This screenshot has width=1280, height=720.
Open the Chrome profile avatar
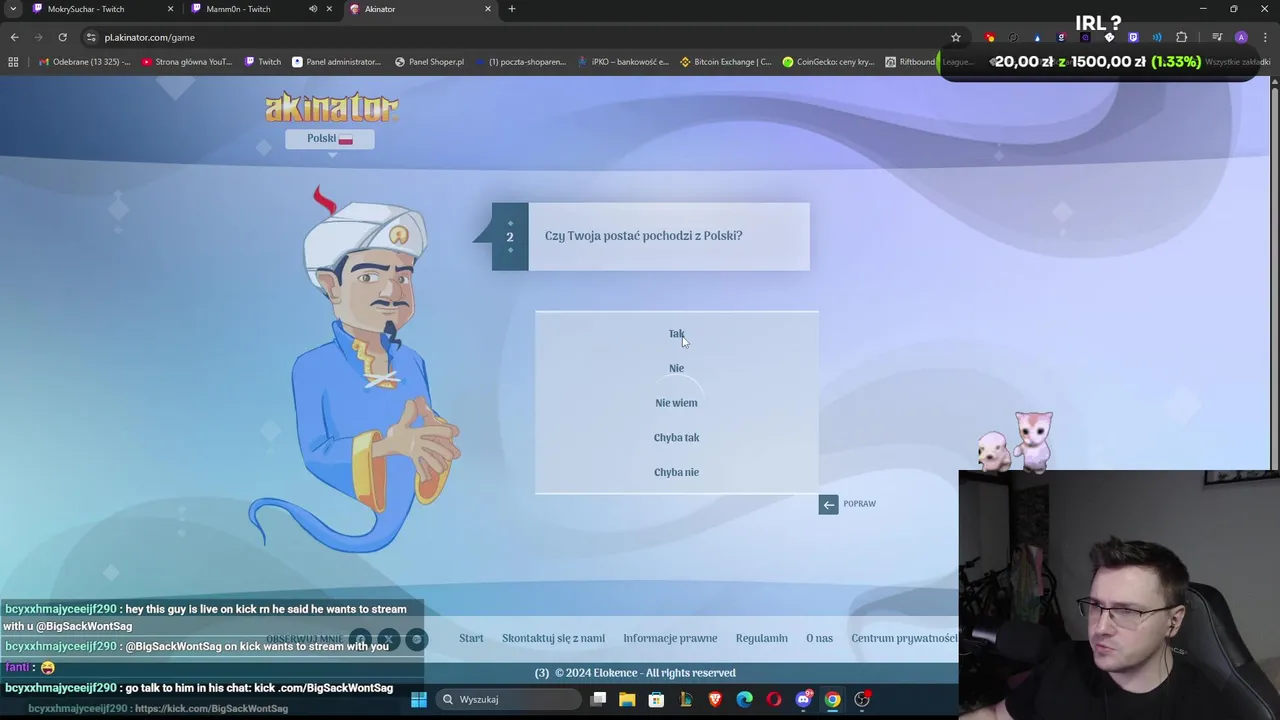pos(1241,37)
